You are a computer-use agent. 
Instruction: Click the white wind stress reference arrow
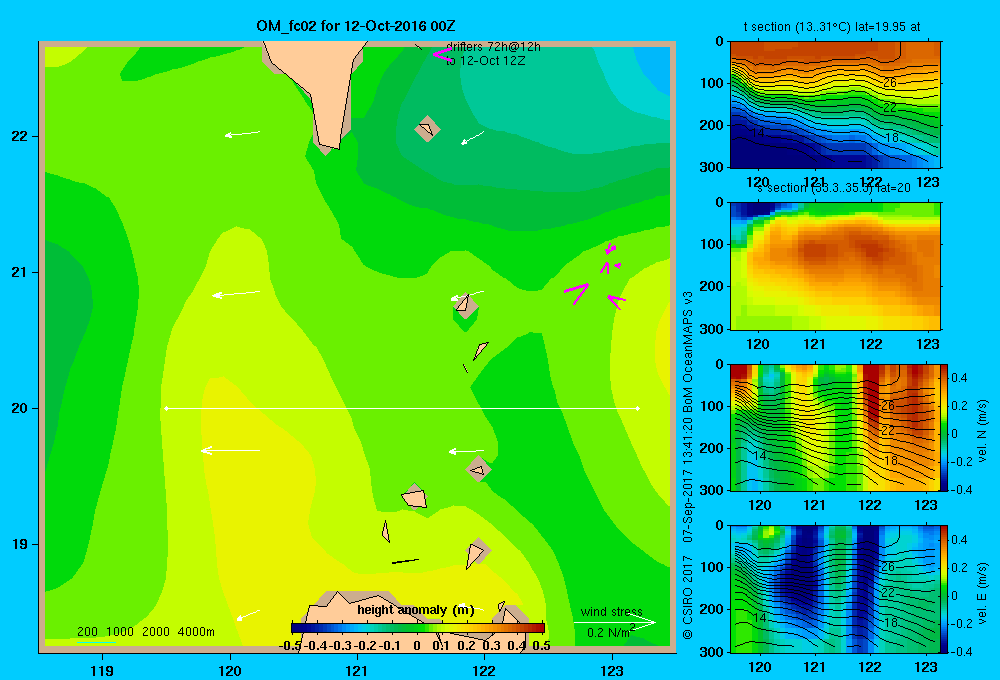point(615,622)
